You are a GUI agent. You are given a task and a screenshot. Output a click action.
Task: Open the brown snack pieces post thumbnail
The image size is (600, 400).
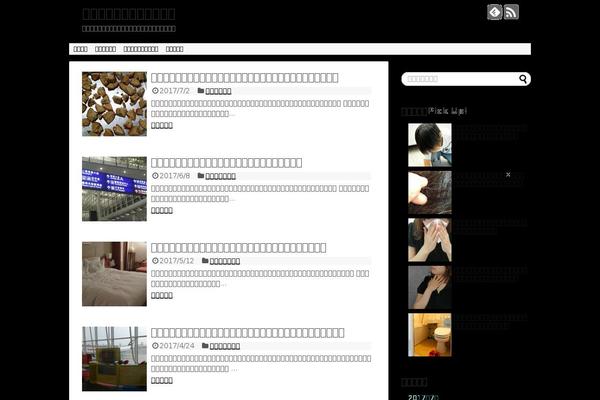(x=114, y=104)
